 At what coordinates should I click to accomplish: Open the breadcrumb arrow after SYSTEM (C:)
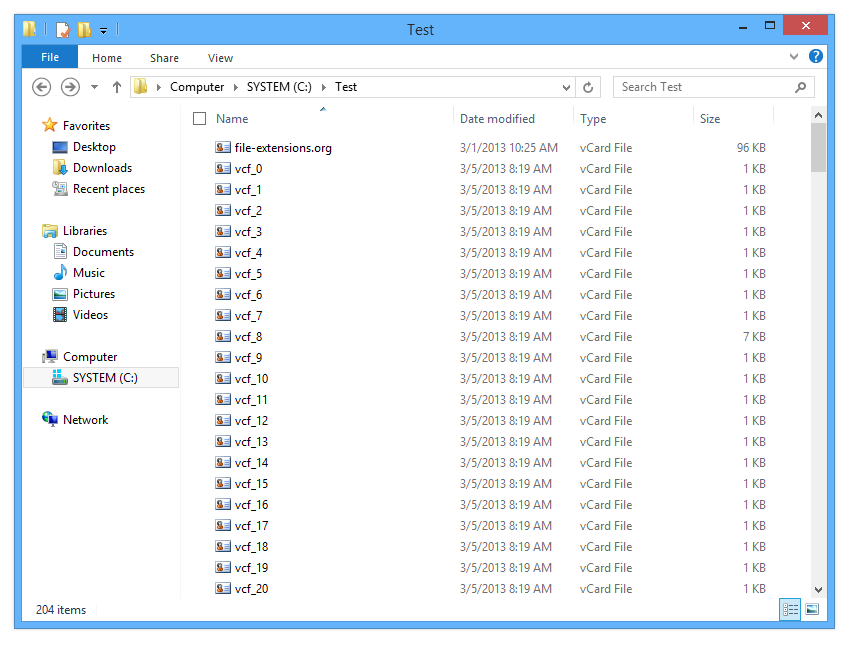coord(323,87)
